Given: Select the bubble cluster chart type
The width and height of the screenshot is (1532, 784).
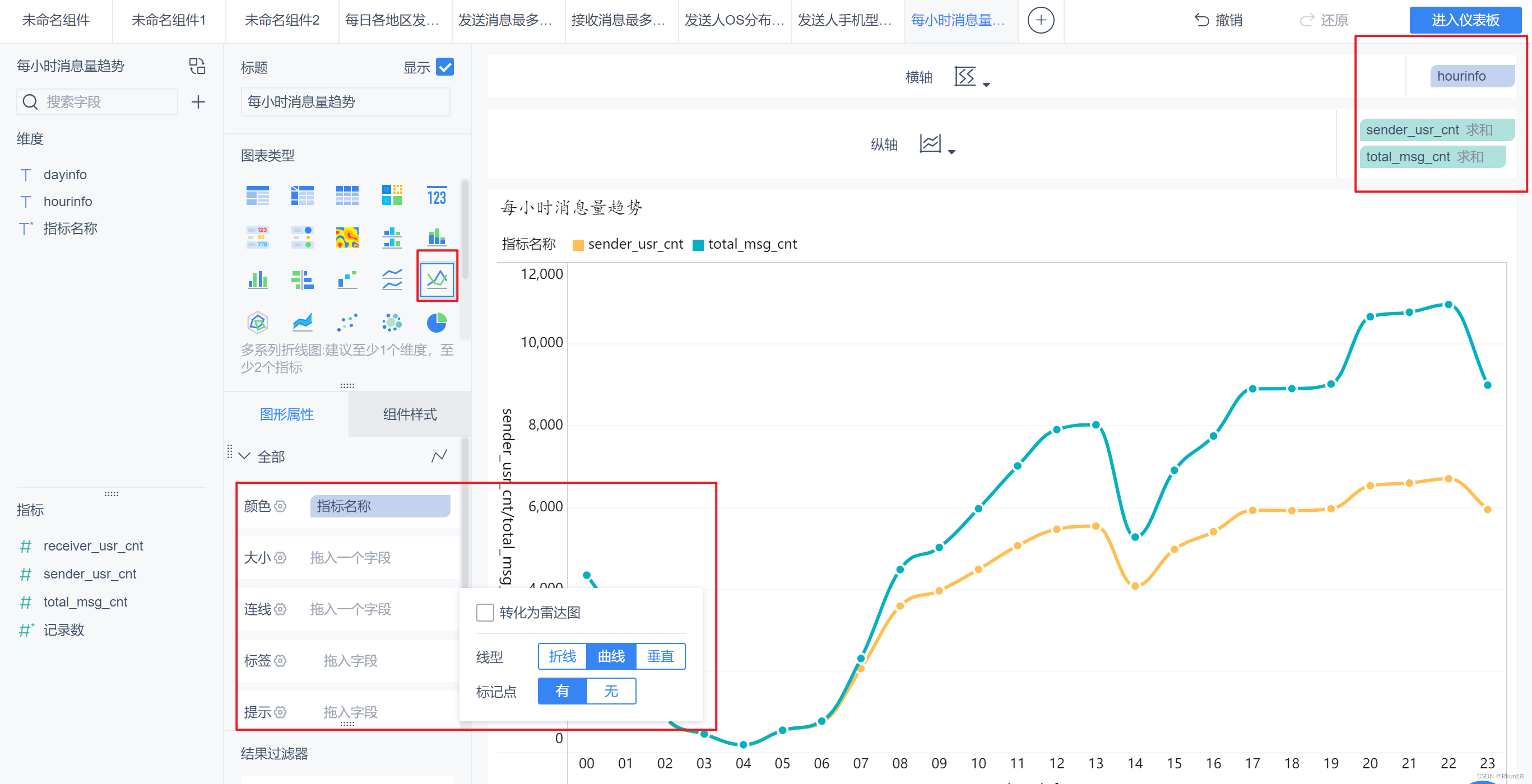Looking at the screenshot, I should tap(392, 322).
